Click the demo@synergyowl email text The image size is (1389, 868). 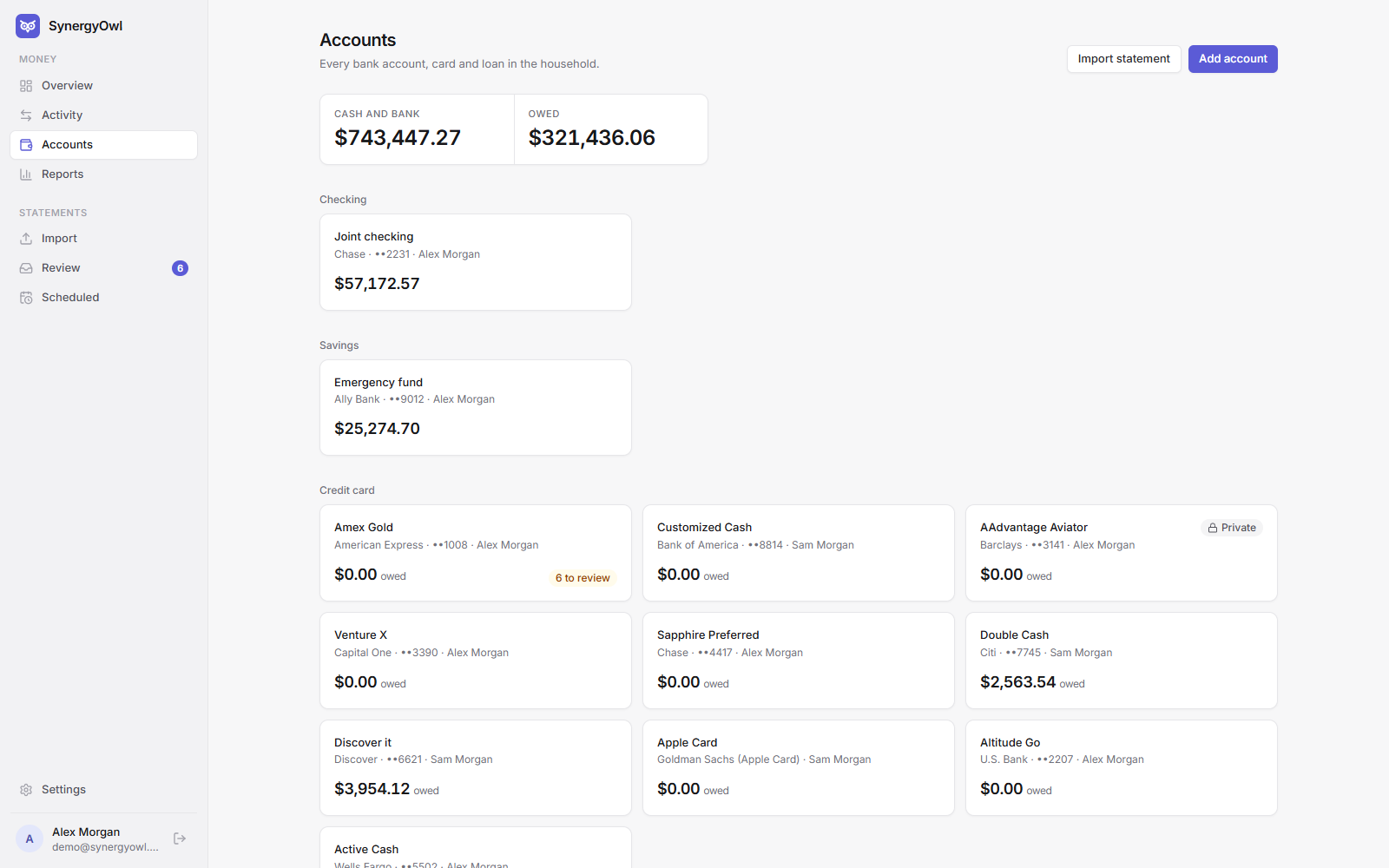pos(105,847)
